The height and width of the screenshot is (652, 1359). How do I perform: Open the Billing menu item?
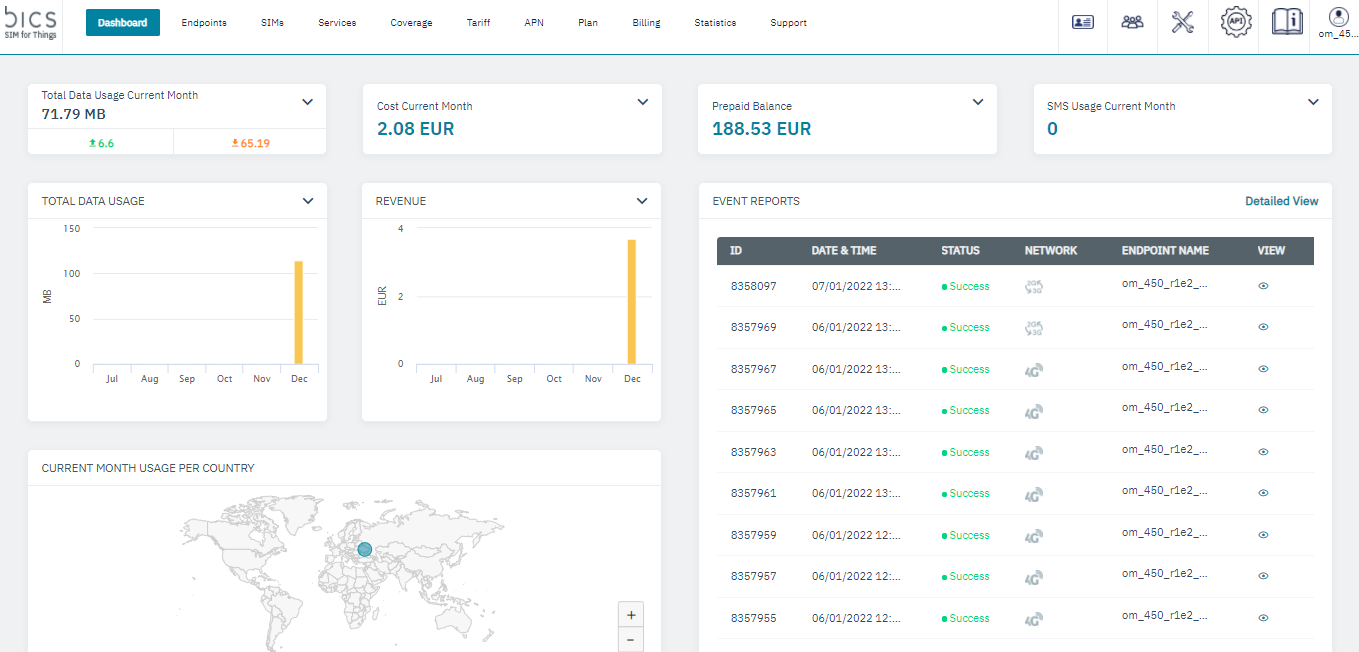click(646, 22)
